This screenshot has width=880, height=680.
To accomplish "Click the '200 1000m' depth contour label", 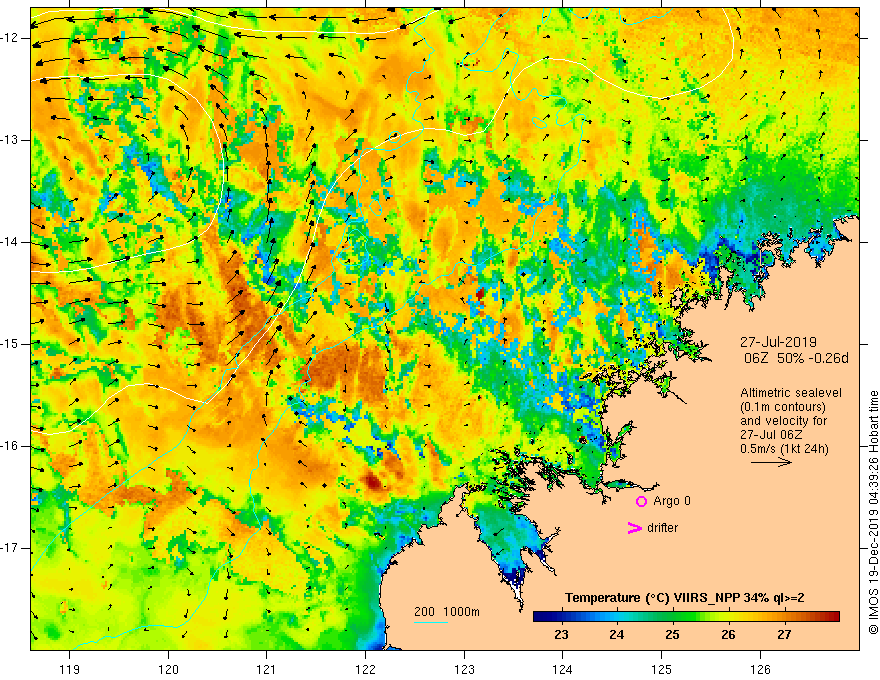I will (447, 612).
